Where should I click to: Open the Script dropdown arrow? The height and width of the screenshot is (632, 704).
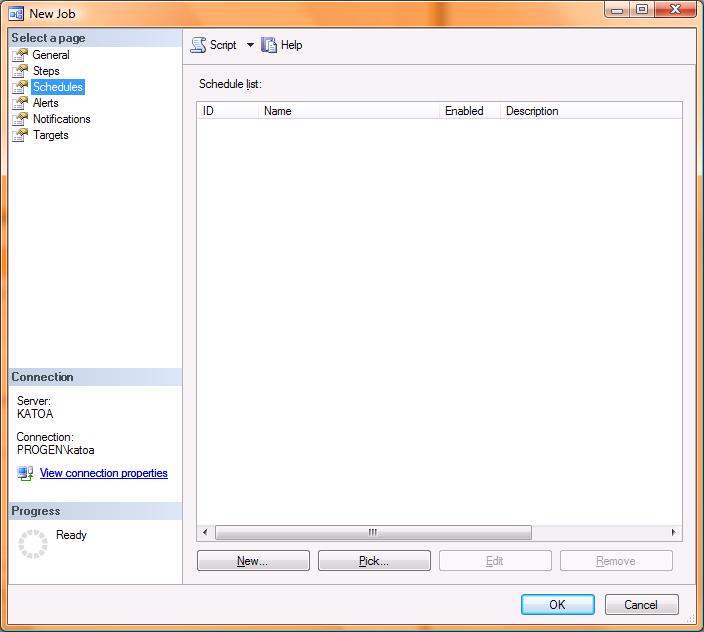[250, 45]
